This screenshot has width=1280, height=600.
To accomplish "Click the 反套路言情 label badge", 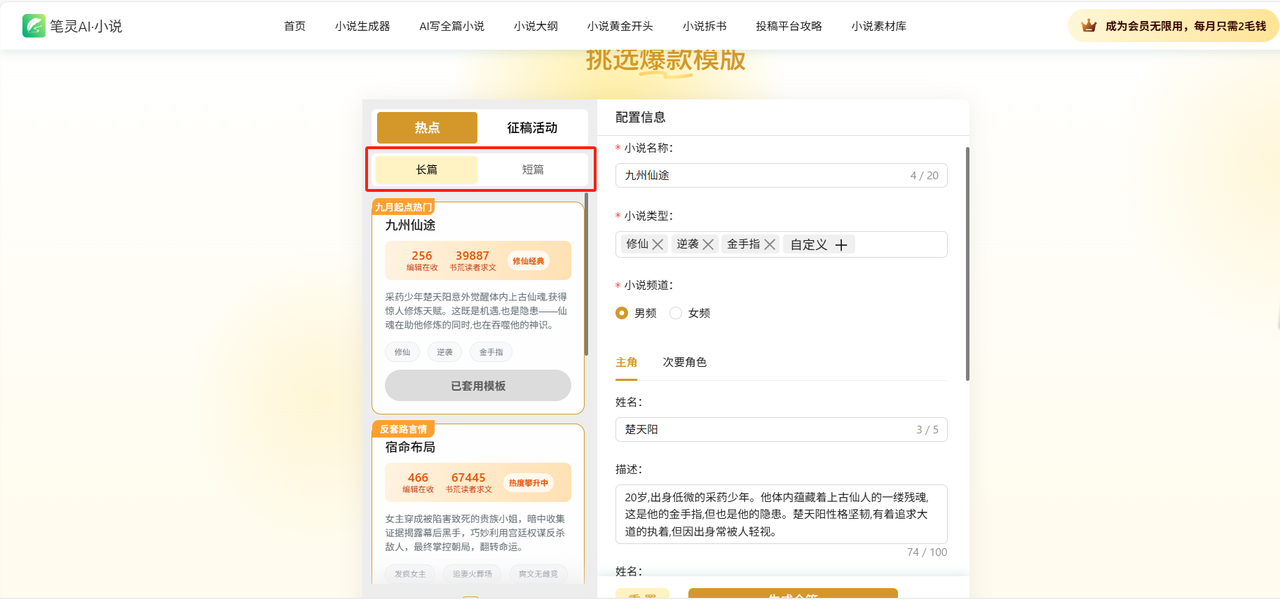I will pos(403,429).
